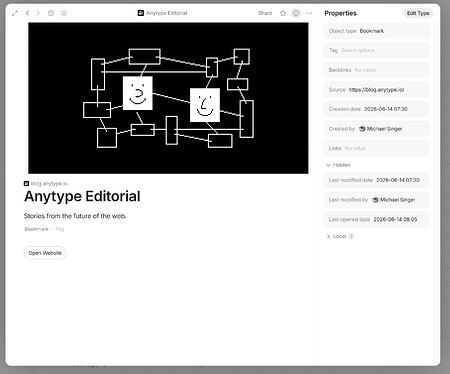Click the blog.anytype.io link above title
The width and height of the screenshot is (450, 374).
[49, 184]
